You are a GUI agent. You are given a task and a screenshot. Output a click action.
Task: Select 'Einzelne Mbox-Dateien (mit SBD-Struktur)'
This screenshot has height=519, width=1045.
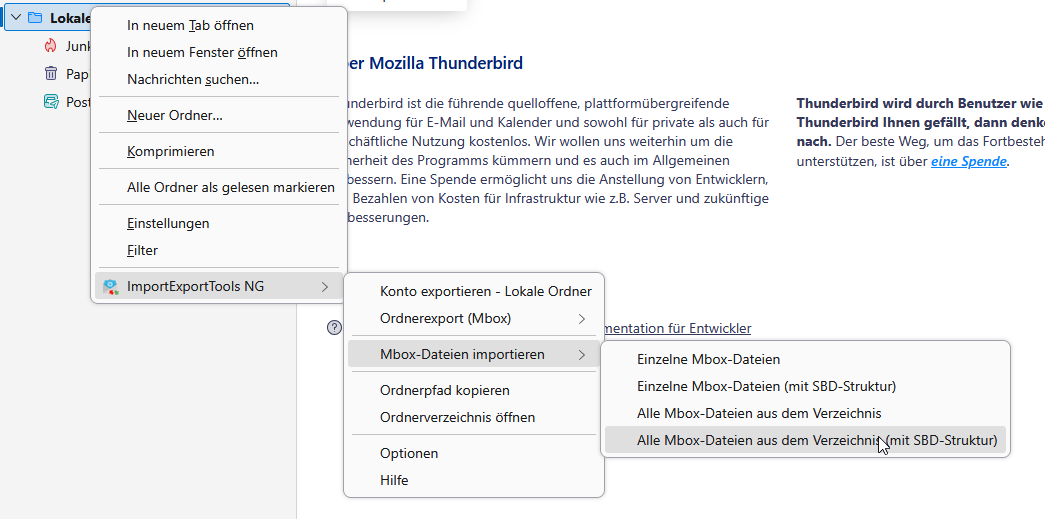766,386
